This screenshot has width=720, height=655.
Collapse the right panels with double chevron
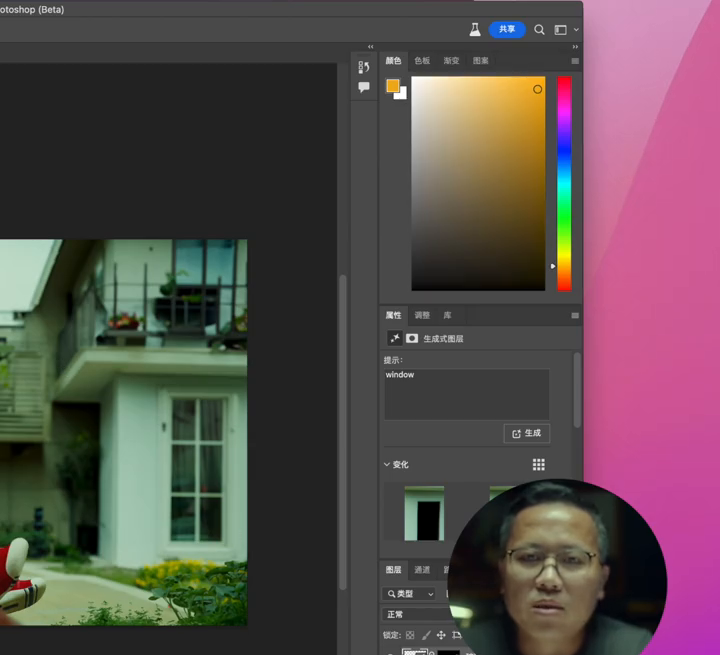pyautogui.click(x=575, y=47)
